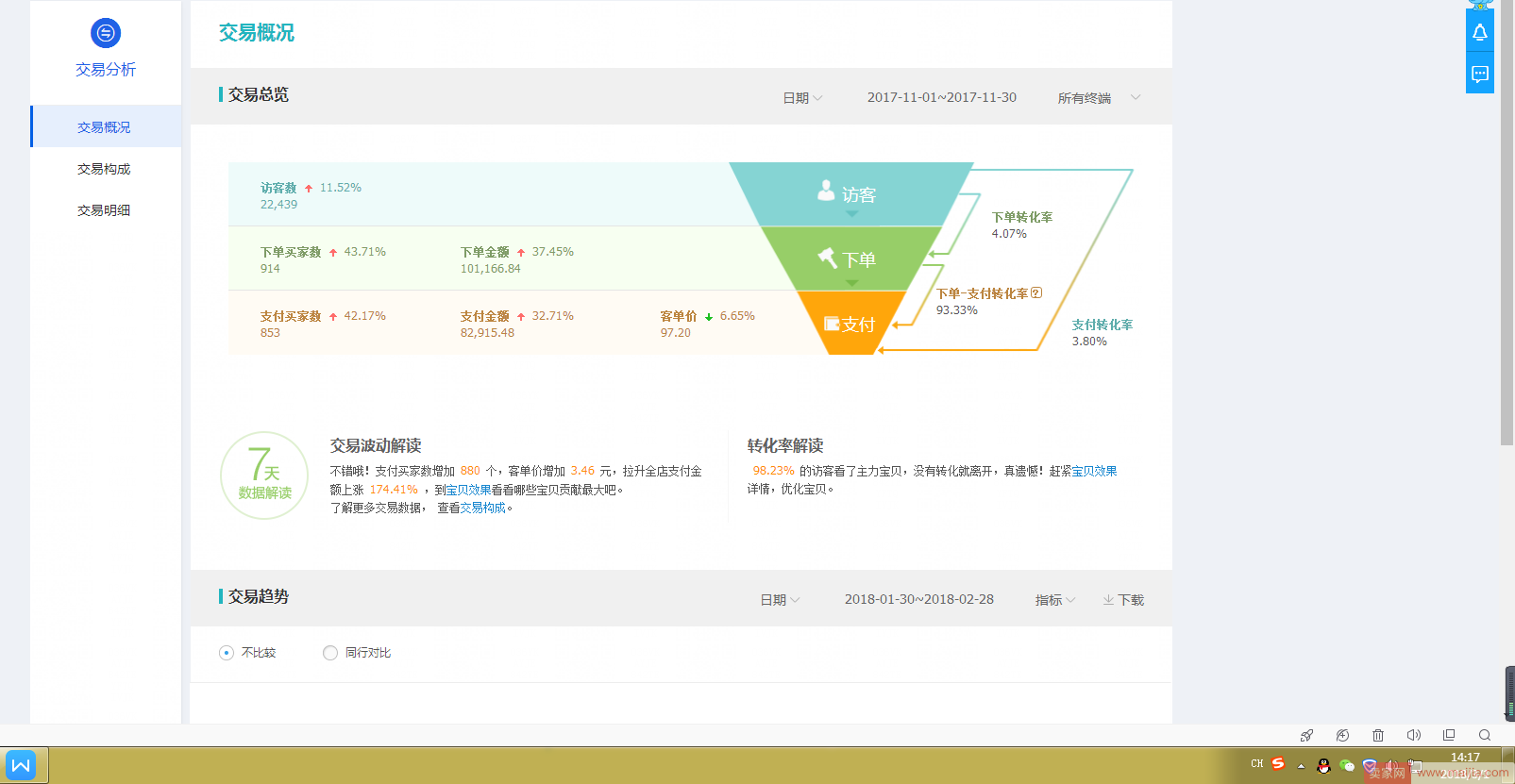Open 交易明细 in sidebar
Viewport: 1515px width, 784px height.
click(105, 210)
